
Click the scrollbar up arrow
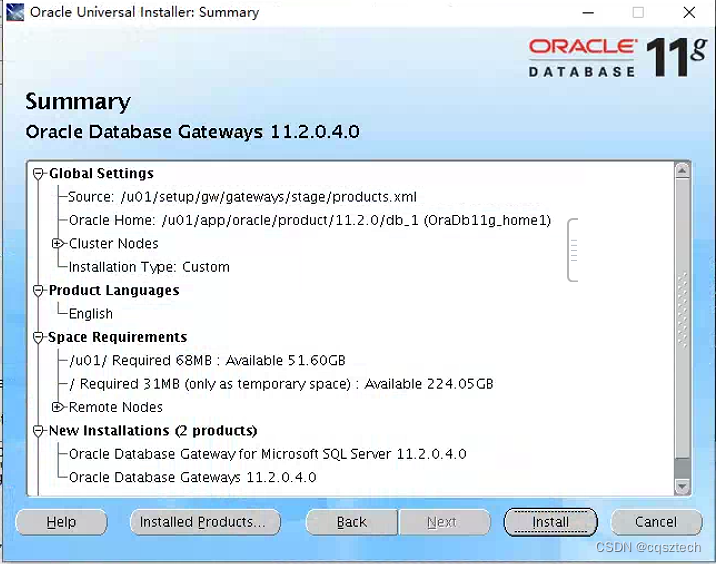[682, 171]
